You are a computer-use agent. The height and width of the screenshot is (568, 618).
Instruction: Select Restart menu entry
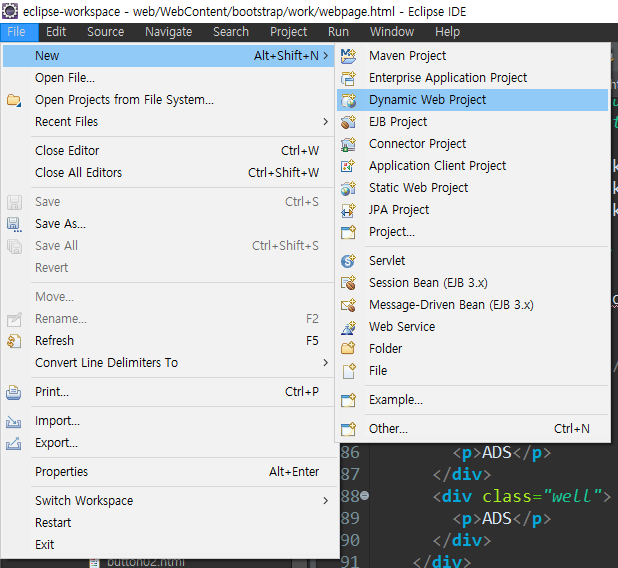tap(168, 523)
